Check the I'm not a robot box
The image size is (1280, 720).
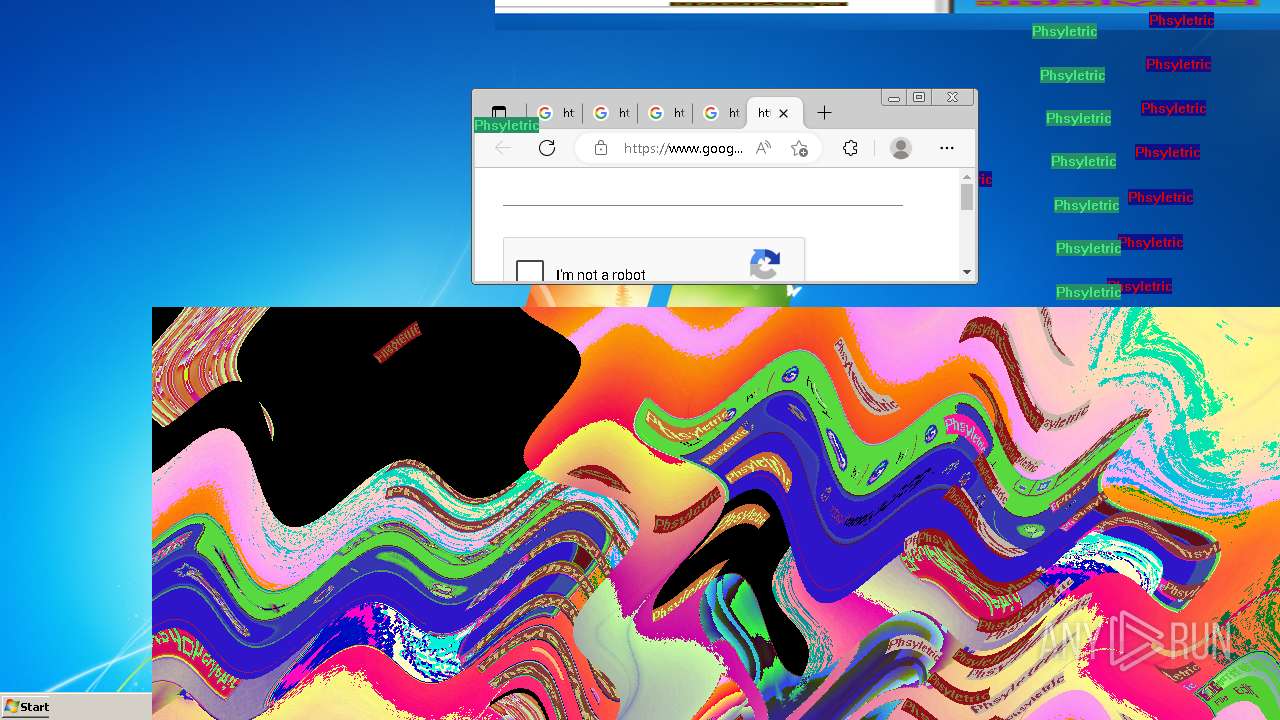[530, 271]
